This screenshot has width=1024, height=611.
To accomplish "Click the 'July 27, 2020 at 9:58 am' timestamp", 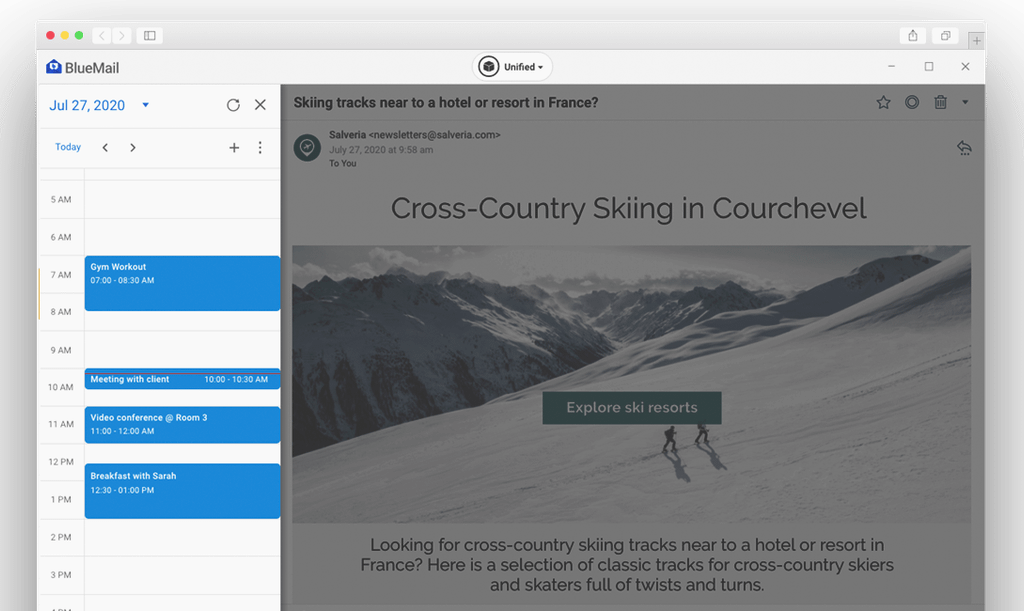I will coord(381,149).
